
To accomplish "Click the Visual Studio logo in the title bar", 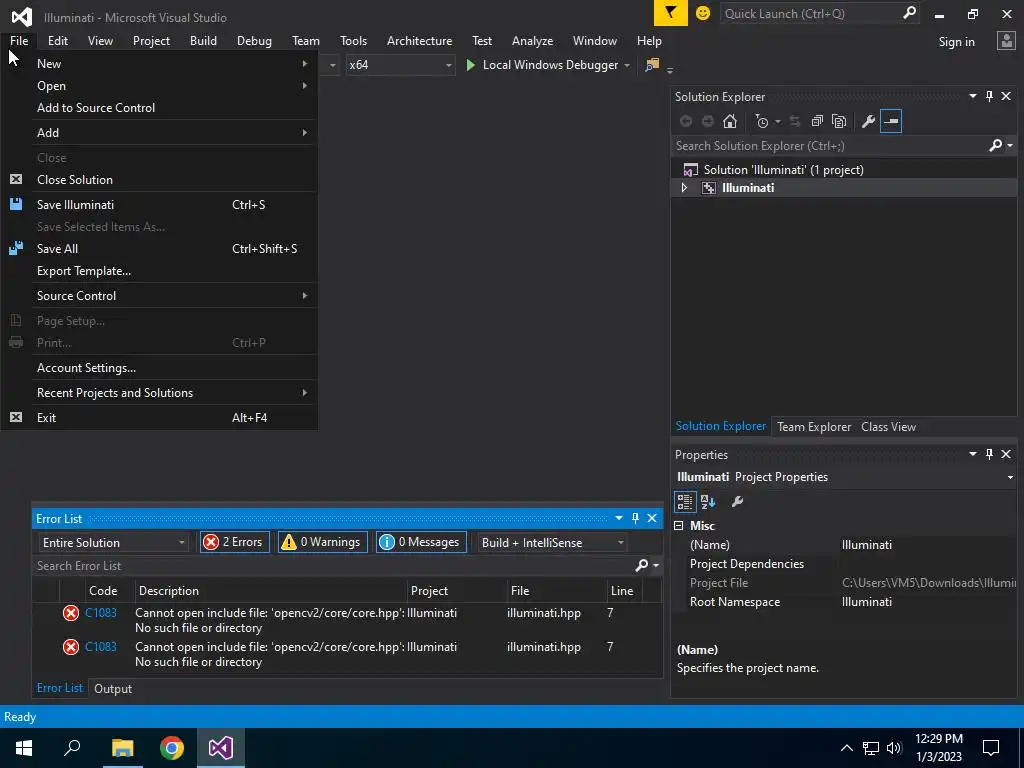I will (x=21, y=17).
